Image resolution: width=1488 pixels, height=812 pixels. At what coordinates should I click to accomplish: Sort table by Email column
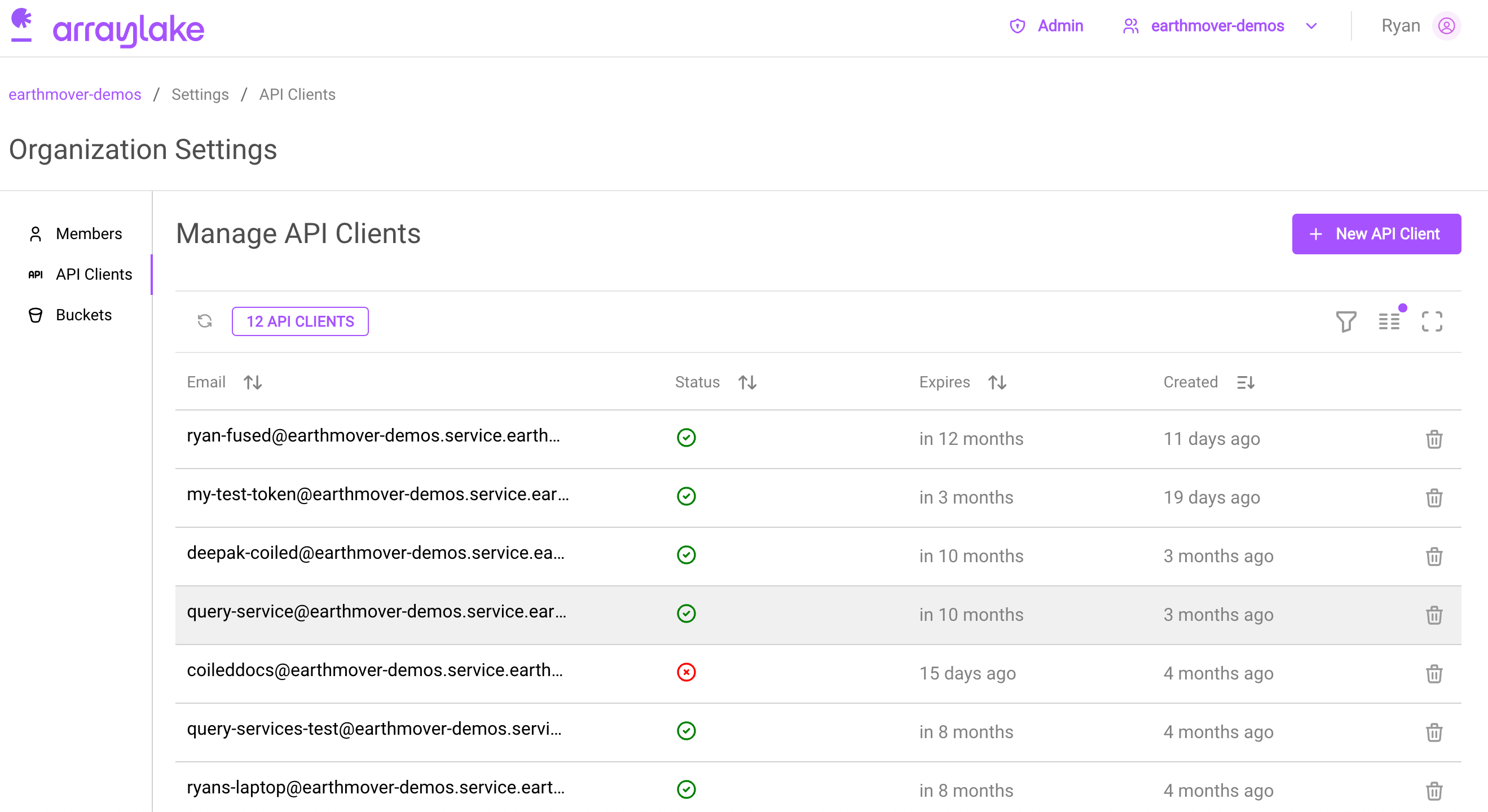click(x=253, y=382)
